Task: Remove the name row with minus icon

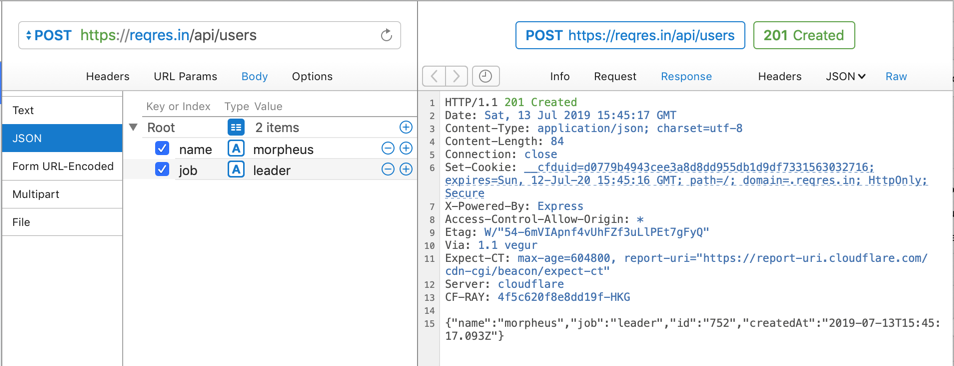Action: click(388, 148)
